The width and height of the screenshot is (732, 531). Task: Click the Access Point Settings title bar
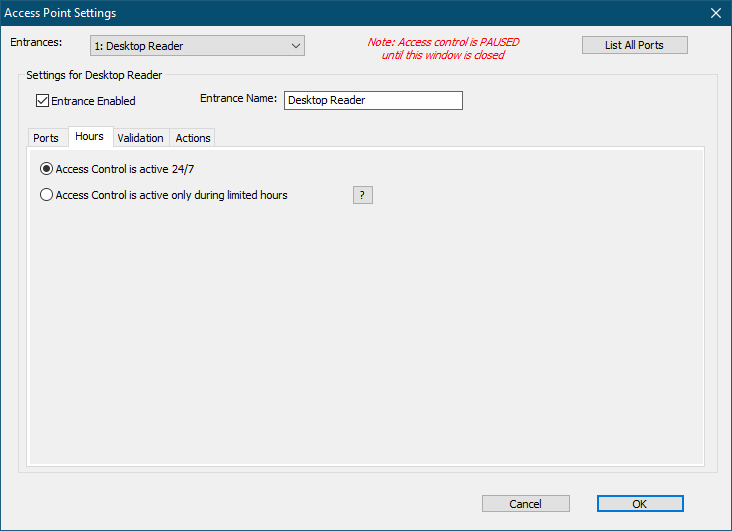click(300, 13)
